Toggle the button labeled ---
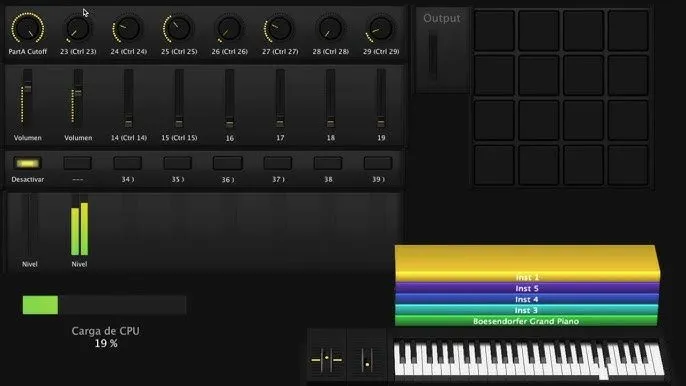Image resolution: width=686 pixels, height=386 pixels. coord(77,163)
